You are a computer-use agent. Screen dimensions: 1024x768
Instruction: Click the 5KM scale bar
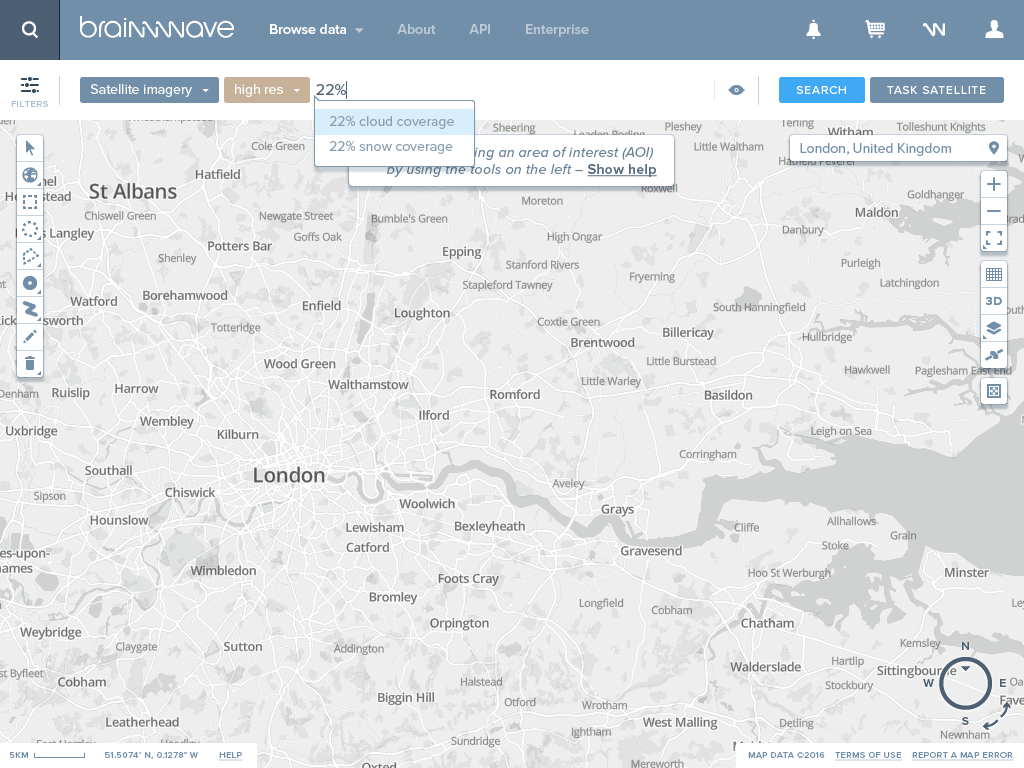pyautogui.click(x=47, y=755)
